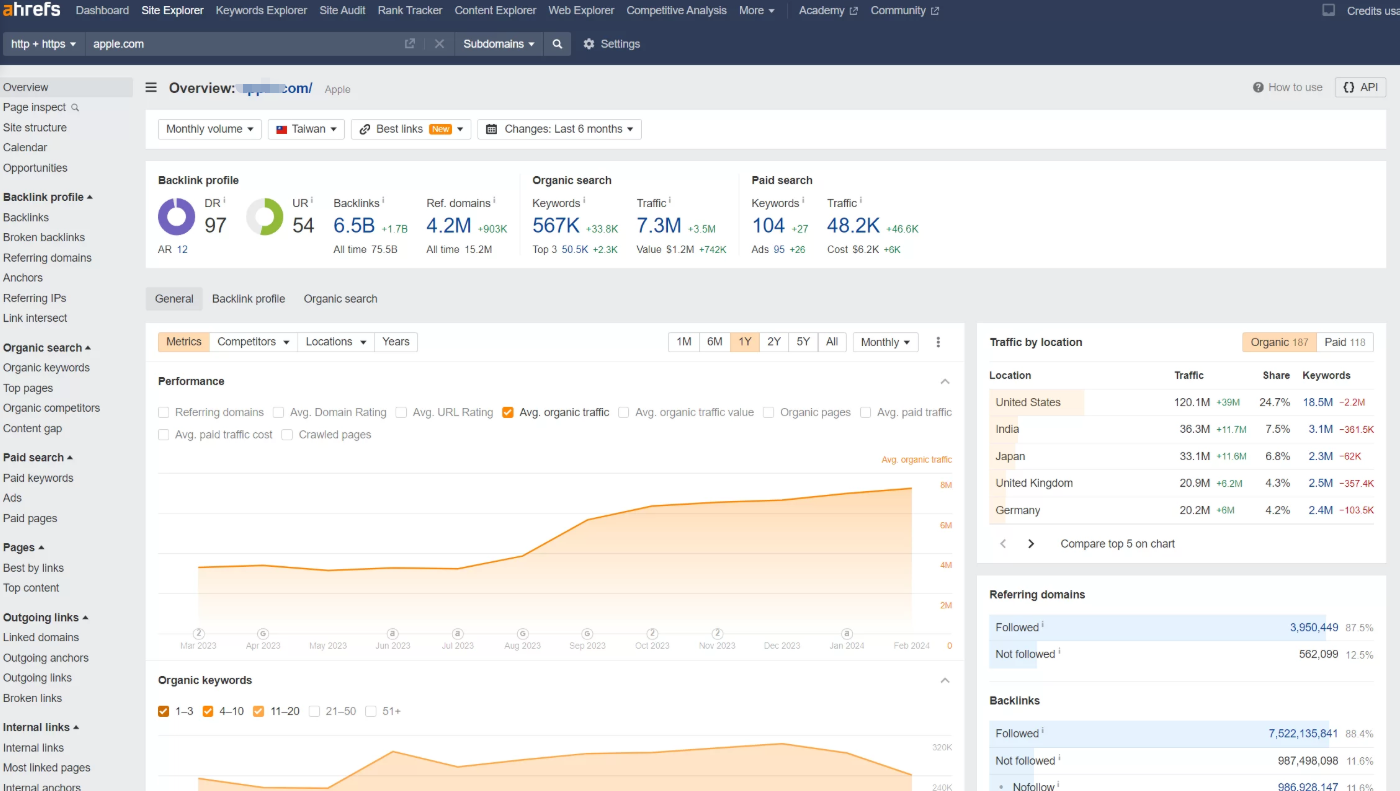
Task: Switch to the Backlink profile tab
Action: [248, 299]
